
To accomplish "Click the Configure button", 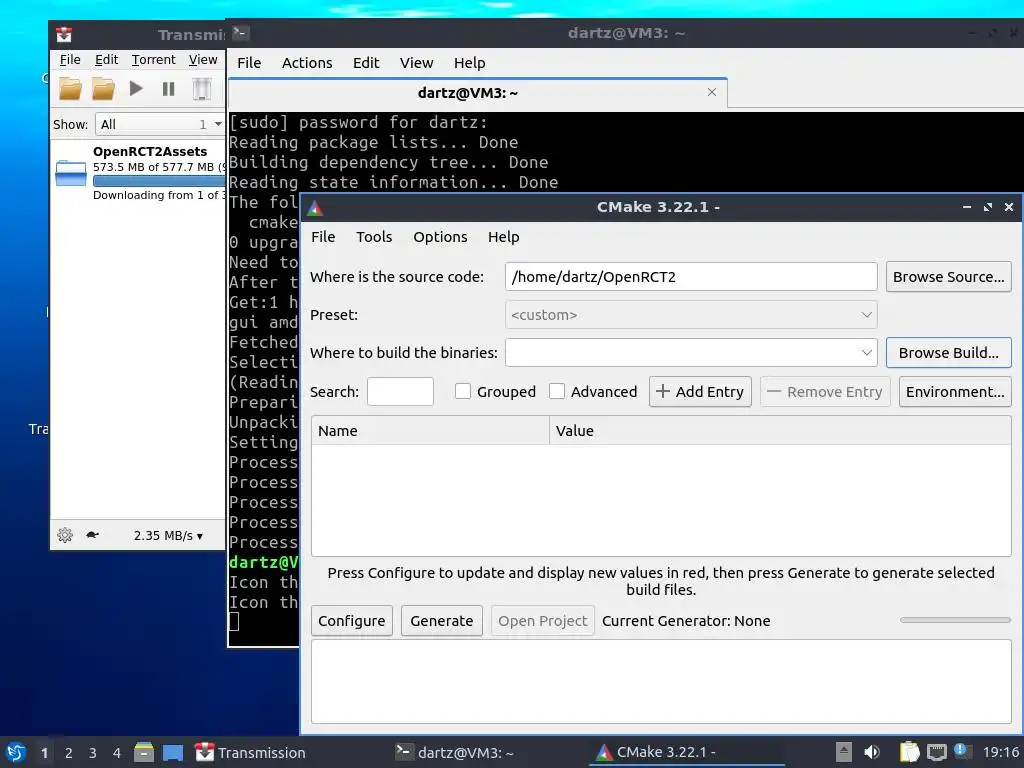I will click(x=351, y=620).
